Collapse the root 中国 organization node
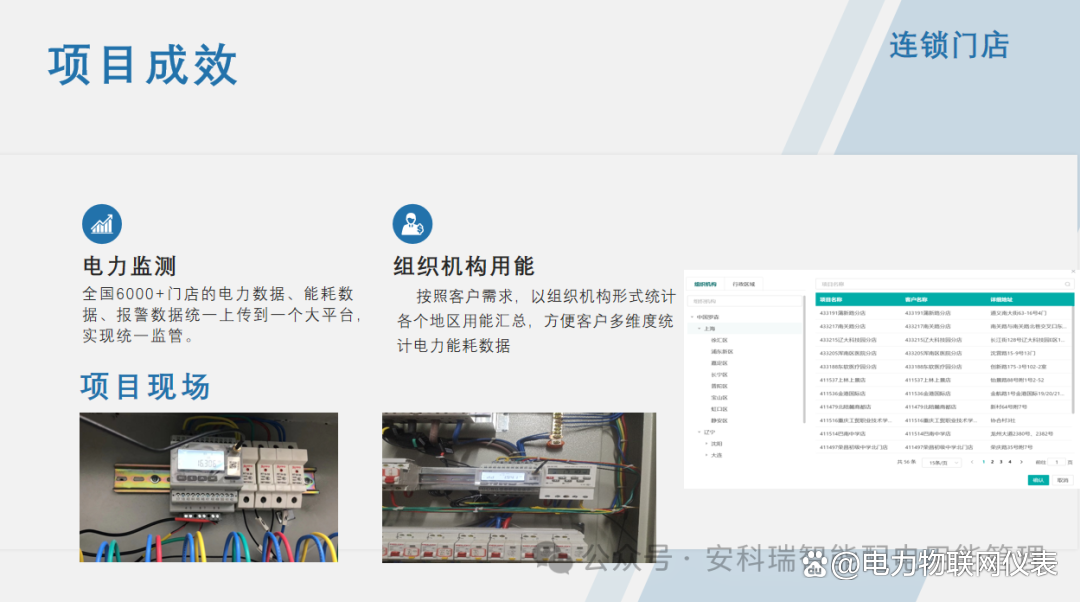This screenshot has height=602, width=1080. click(692, 317)
